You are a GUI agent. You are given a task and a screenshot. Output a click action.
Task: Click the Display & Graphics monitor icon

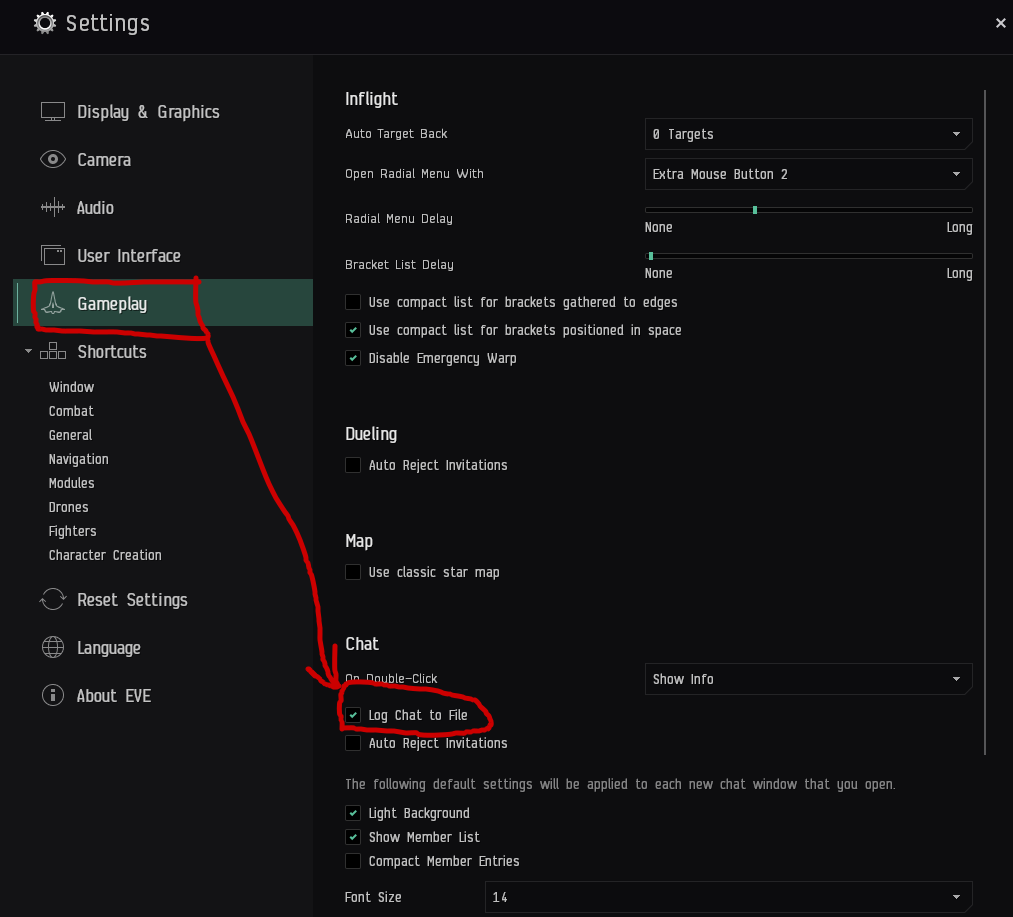tap(53, 112)
